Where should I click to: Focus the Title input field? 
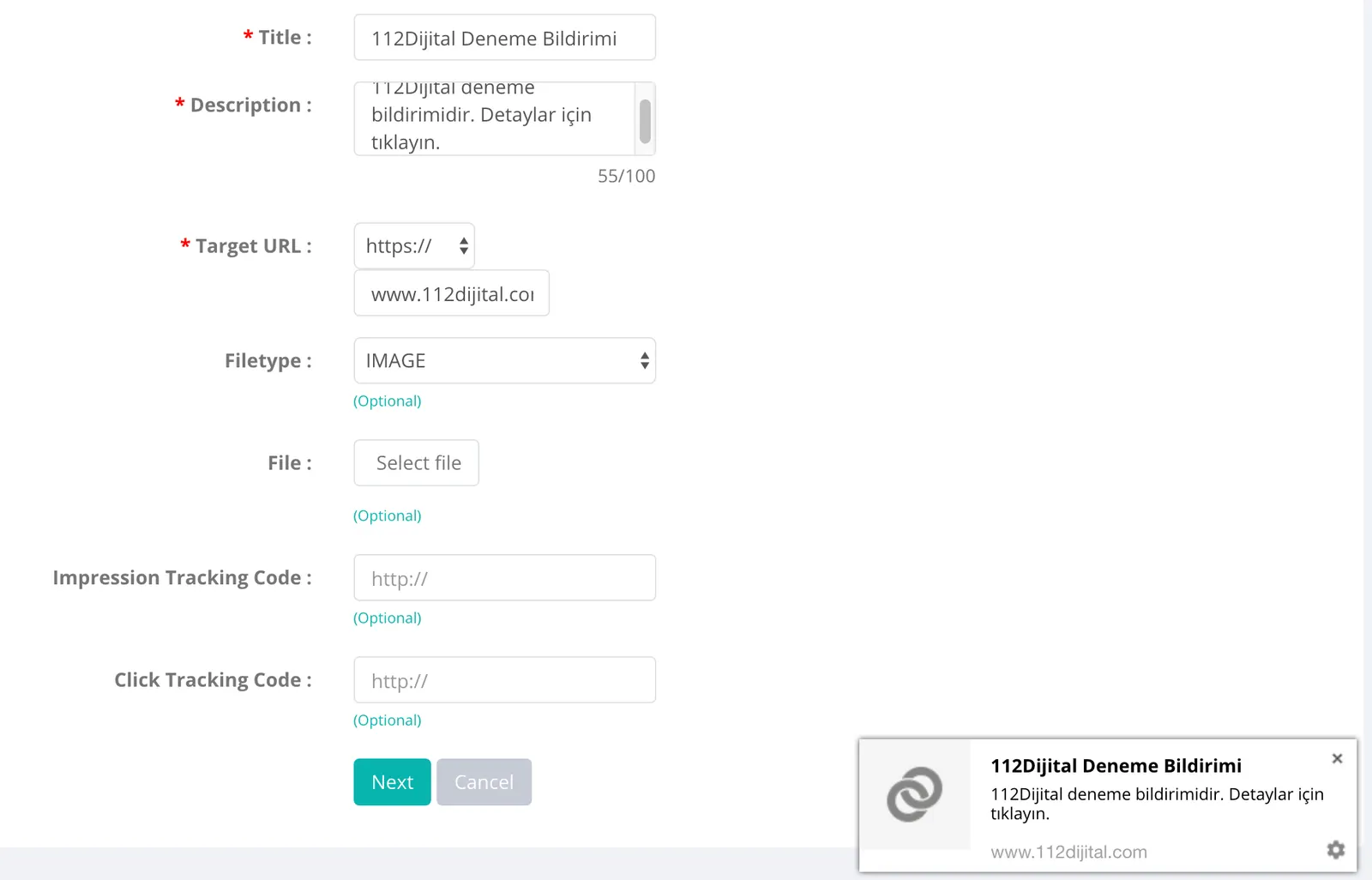[504, 38]
